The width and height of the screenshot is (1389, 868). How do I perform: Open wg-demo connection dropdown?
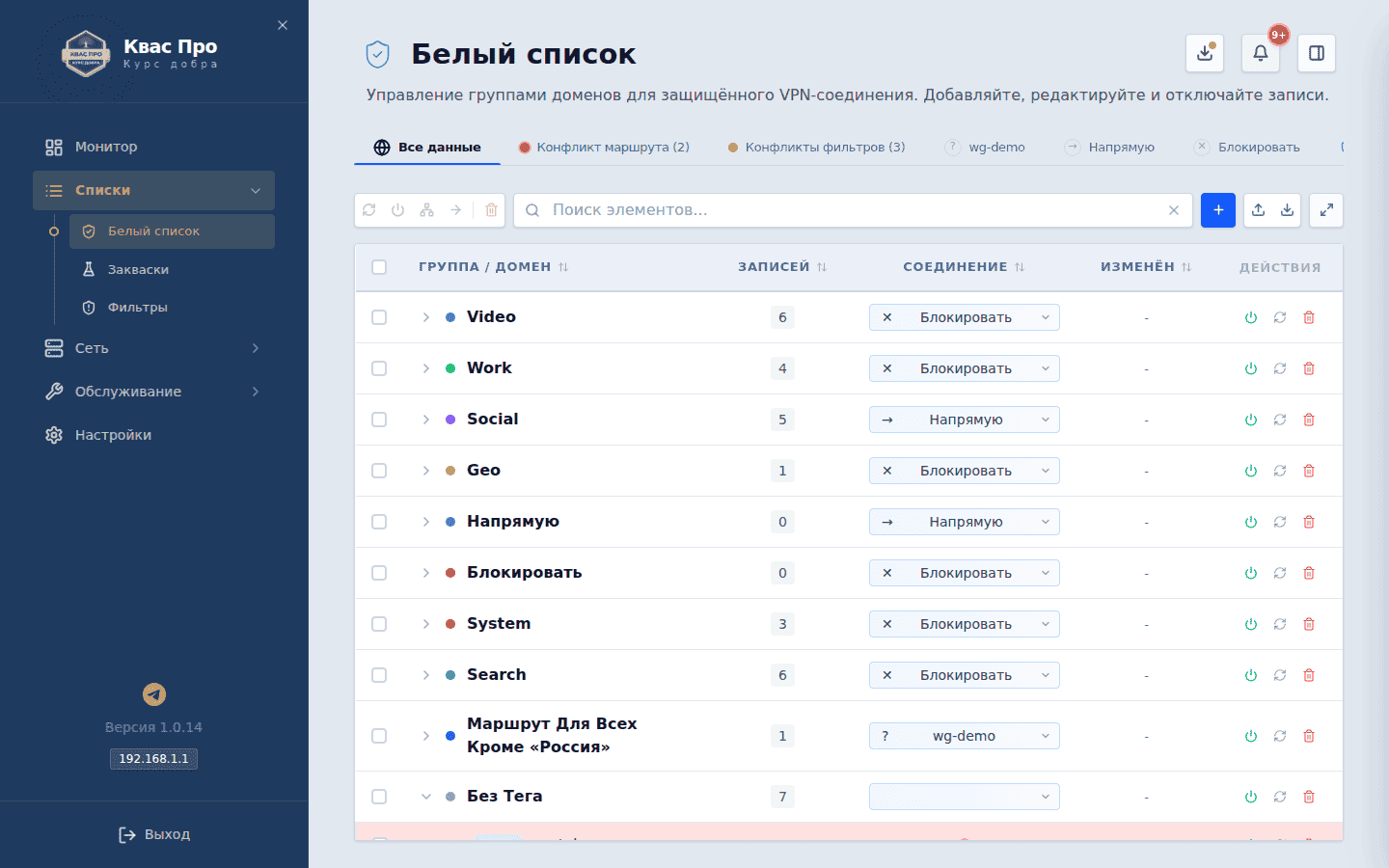point(965,736)
